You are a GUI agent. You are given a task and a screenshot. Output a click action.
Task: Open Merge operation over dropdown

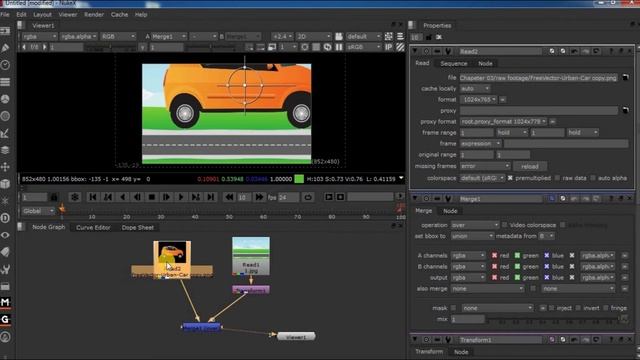(x=475, y=225)
